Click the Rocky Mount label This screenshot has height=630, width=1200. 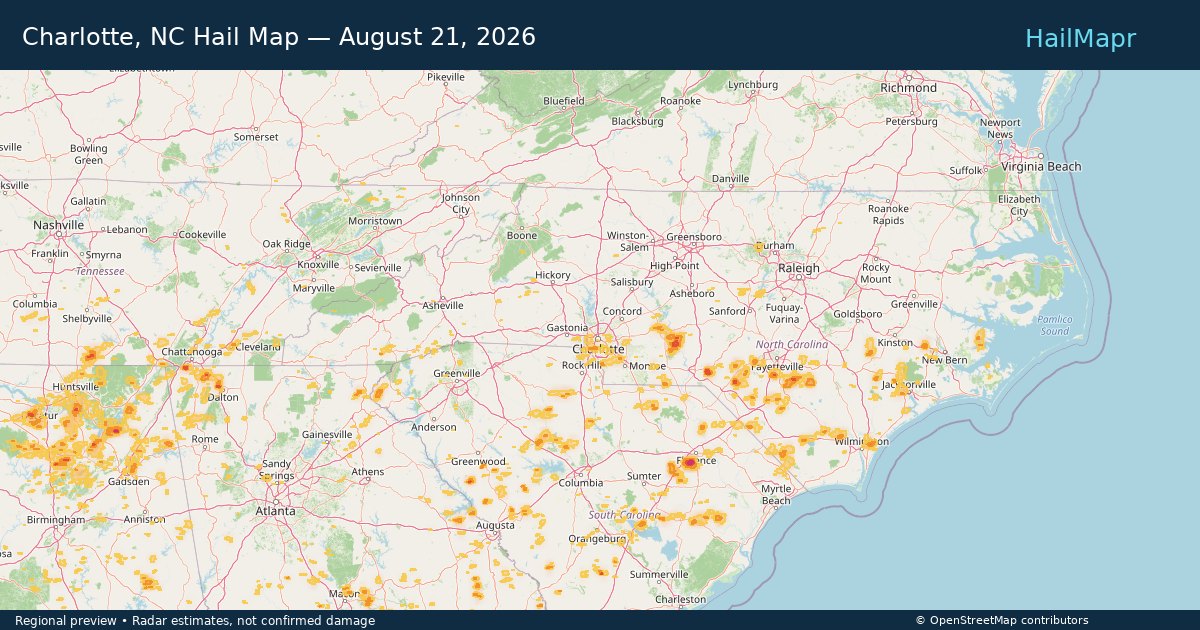click(876, 273)
